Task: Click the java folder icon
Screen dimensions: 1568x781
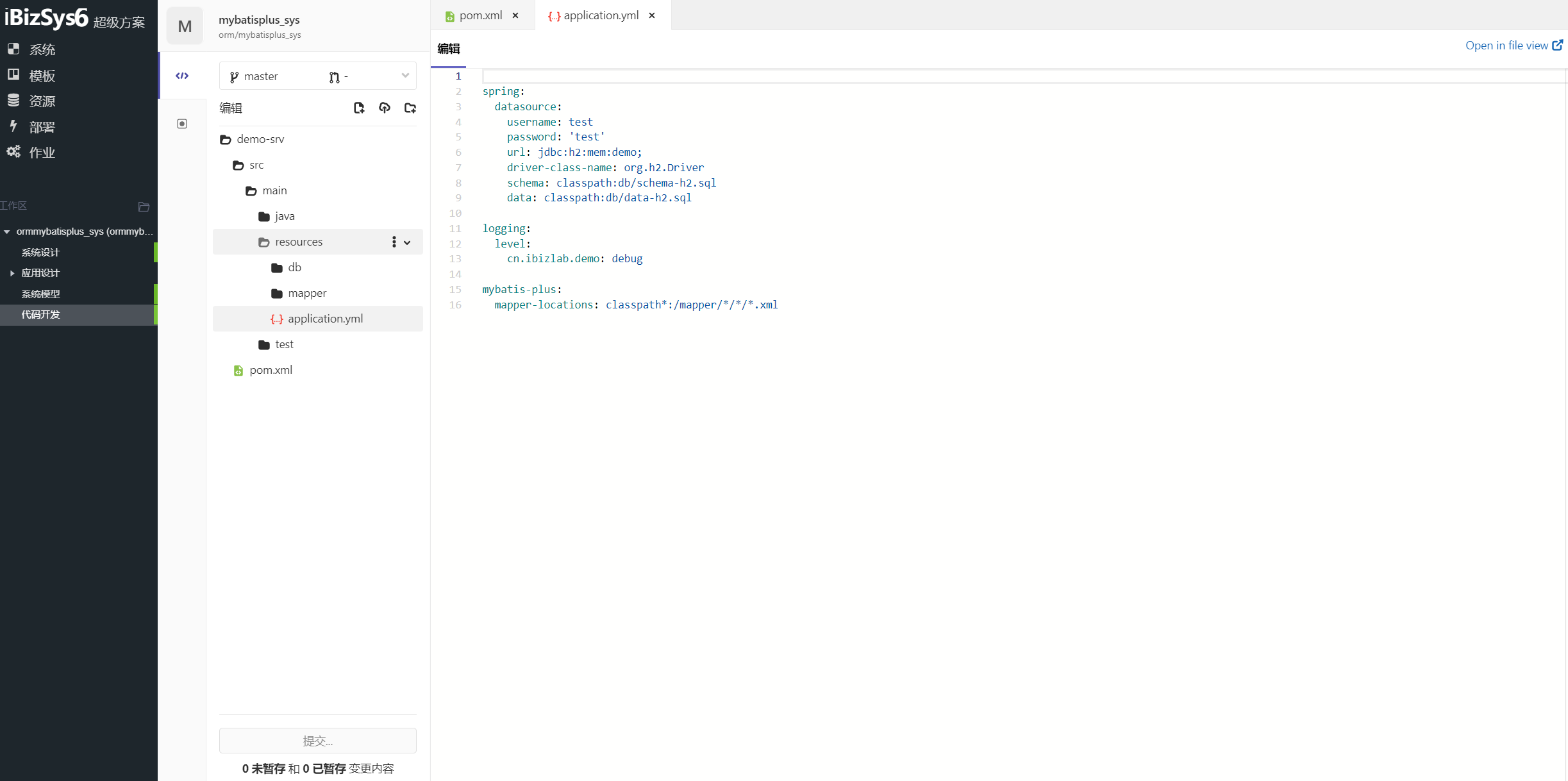Action: (x=264, y=217)
